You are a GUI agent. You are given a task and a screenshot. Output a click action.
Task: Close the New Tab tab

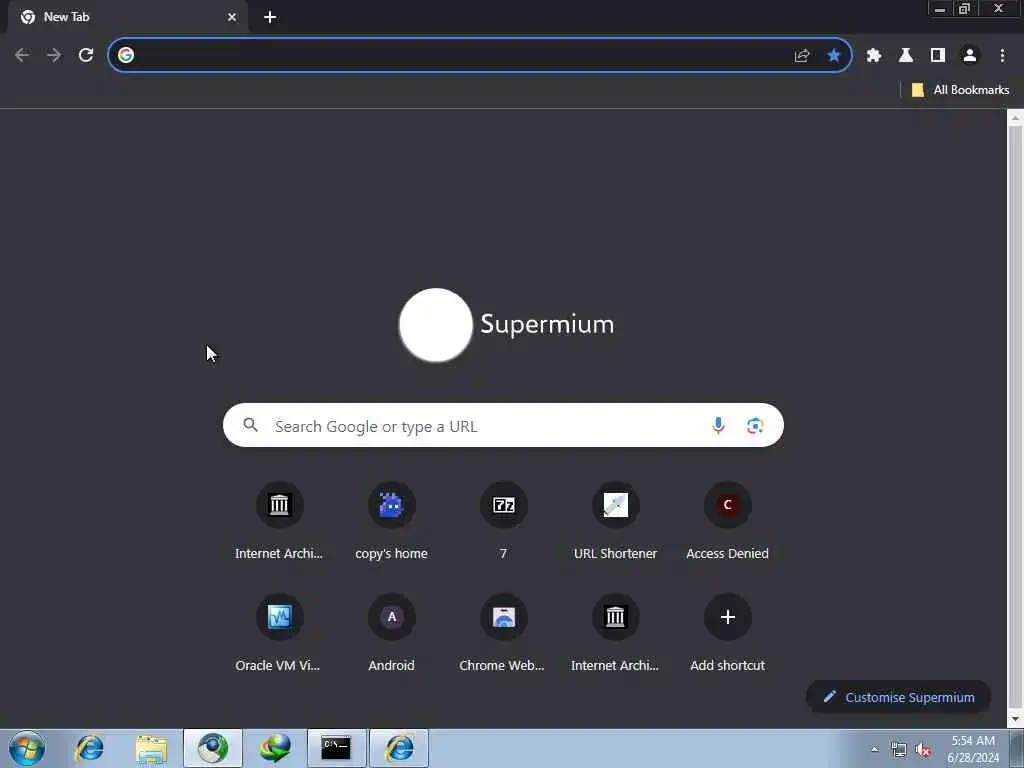pos(232,17)
